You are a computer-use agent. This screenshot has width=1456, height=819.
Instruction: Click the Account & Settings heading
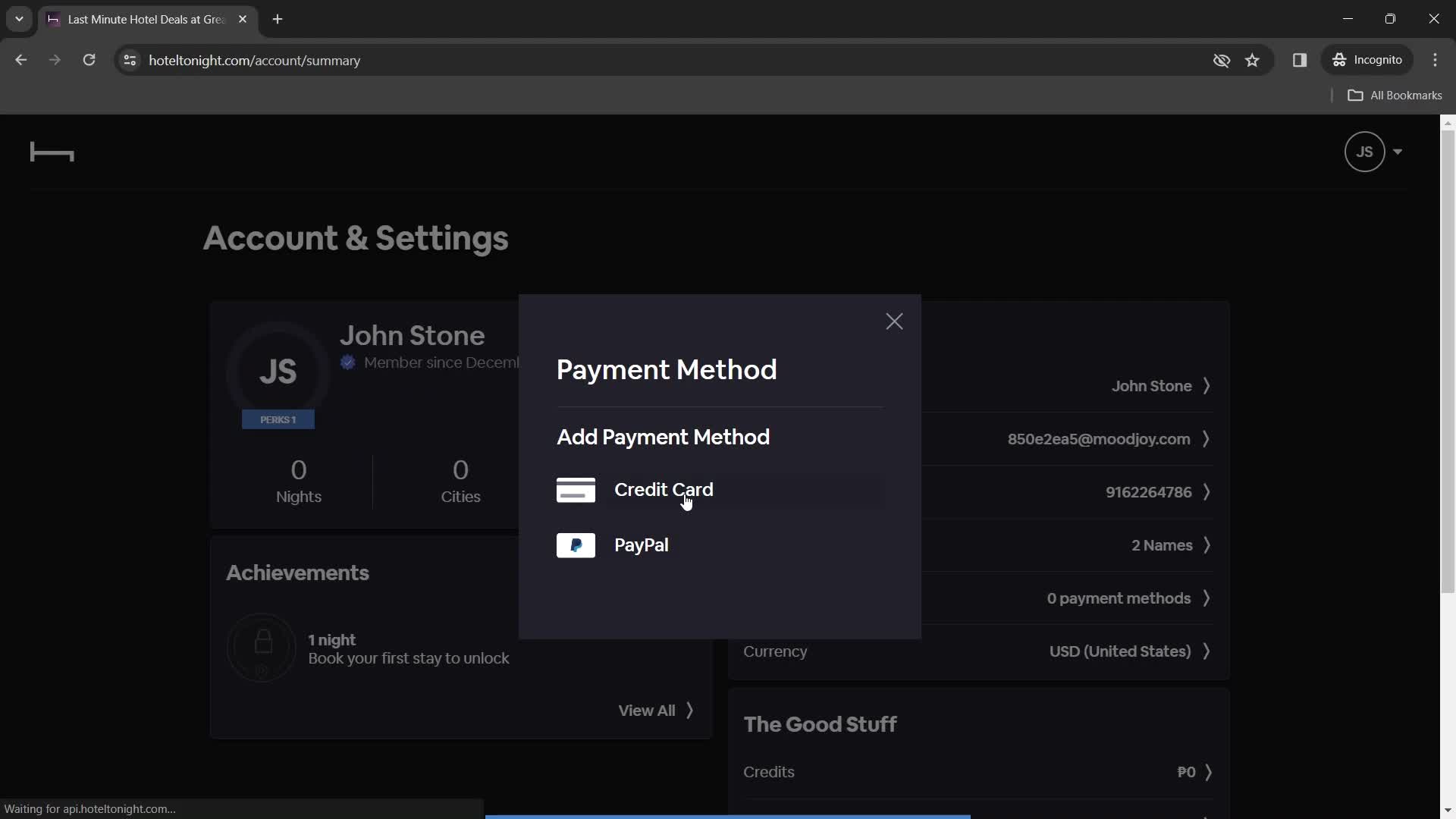pos(356,238)
